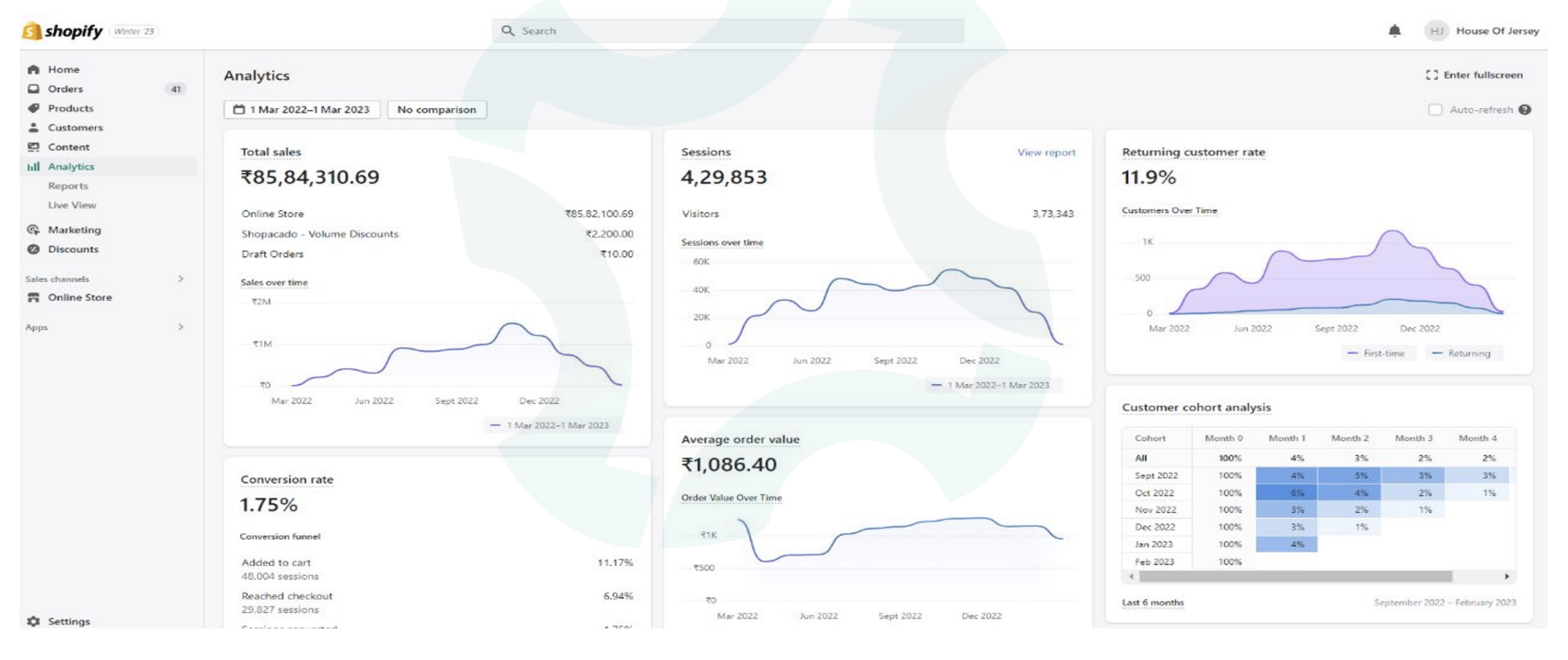Click the Orders inbox icon
The image size is (1568, 660).
[x=34, y=89]
